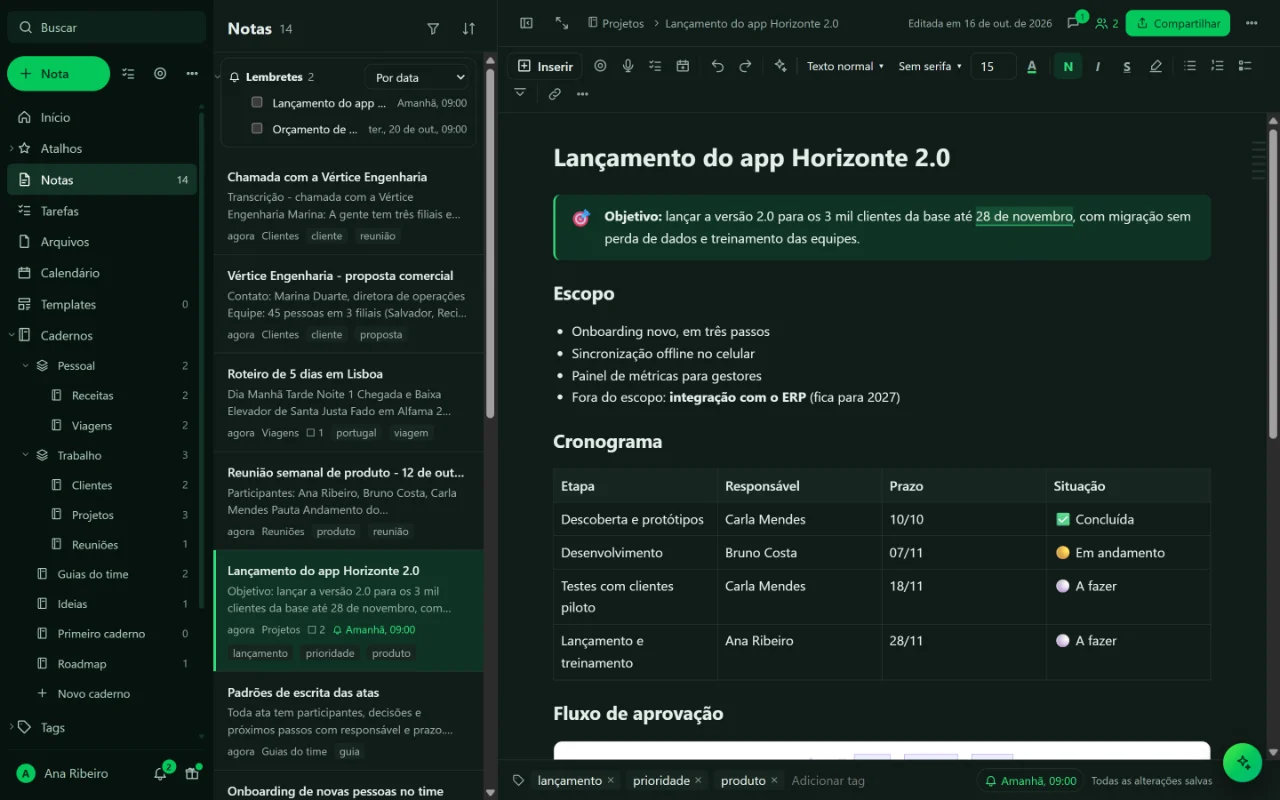The width and height of the screenshot is (1280, 800).
Task: Collapse the Cadernos section
Action: tap(12, 335)
